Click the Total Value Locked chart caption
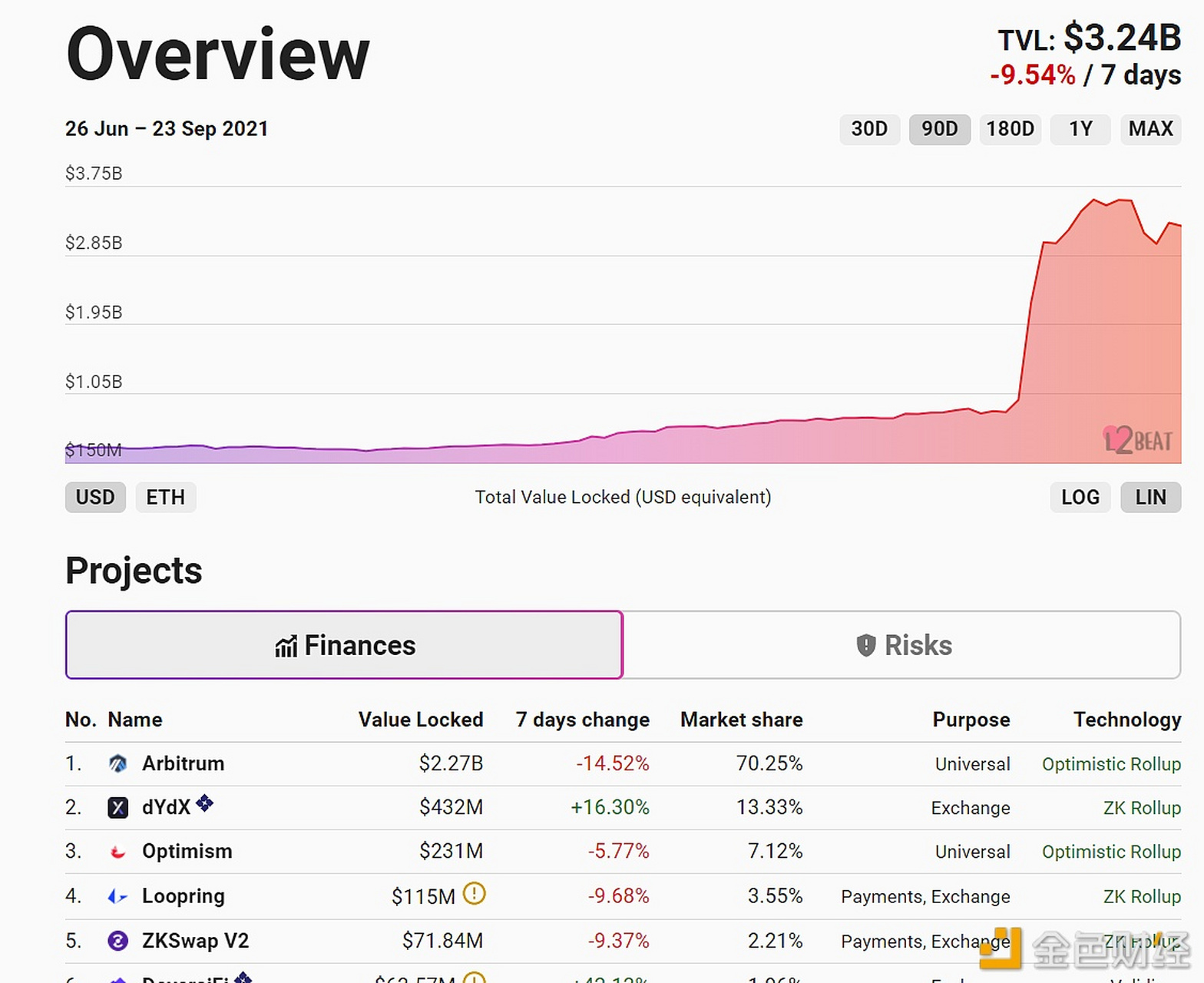1204x983 pixels. pyautogui.click(x=623, y=498)
